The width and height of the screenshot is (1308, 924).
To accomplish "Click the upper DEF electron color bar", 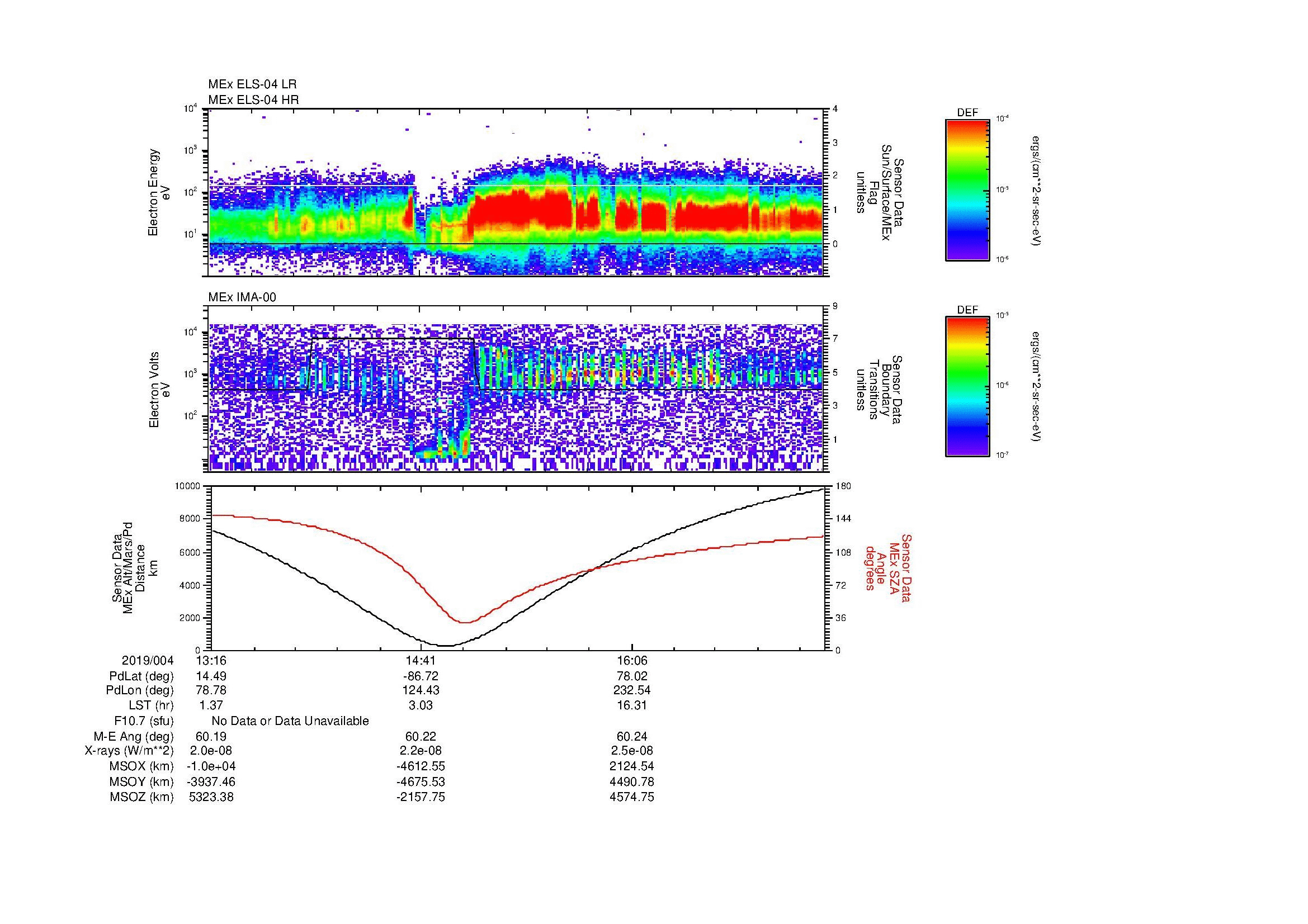I will [967, 189].
